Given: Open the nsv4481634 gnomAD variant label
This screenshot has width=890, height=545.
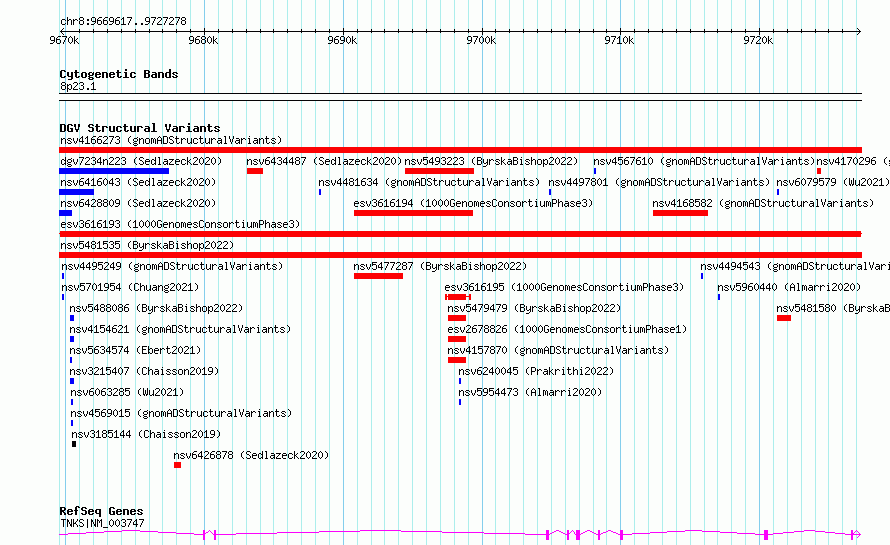Looking at the screenshot, I should coord(429,182).
